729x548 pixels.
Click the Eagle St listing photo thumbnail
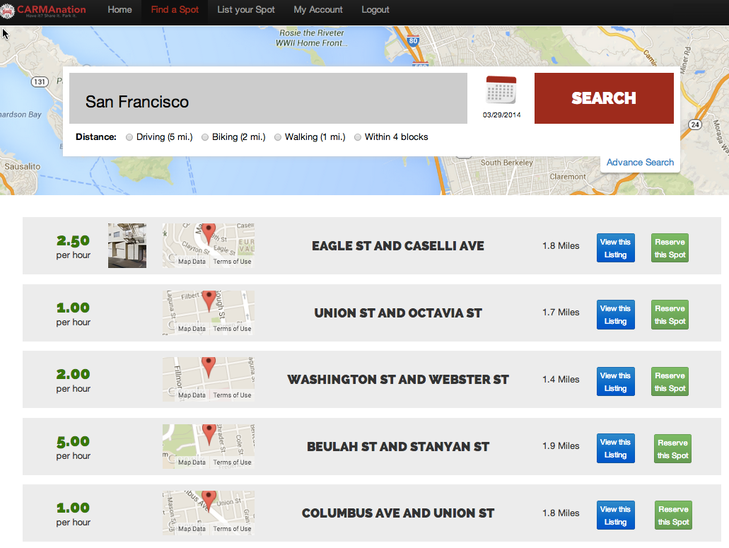[127, 245]
